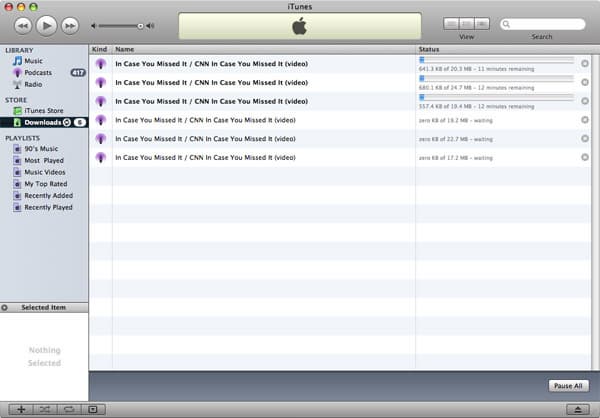This screenshot has width=600, height=418.
Task: Cancel the waiting 19.2 MB download
Action: click(x=585, y=120)
